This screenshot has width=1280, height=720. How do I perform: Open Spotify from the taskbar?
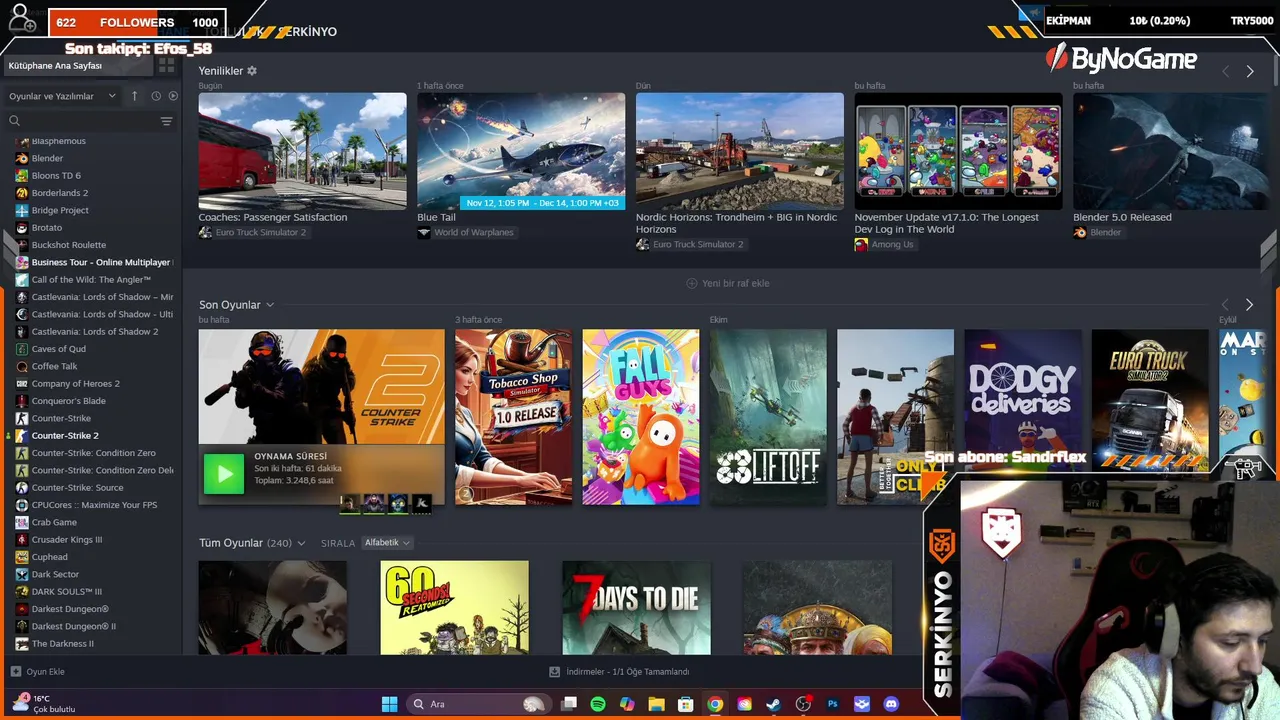(598, 704)
